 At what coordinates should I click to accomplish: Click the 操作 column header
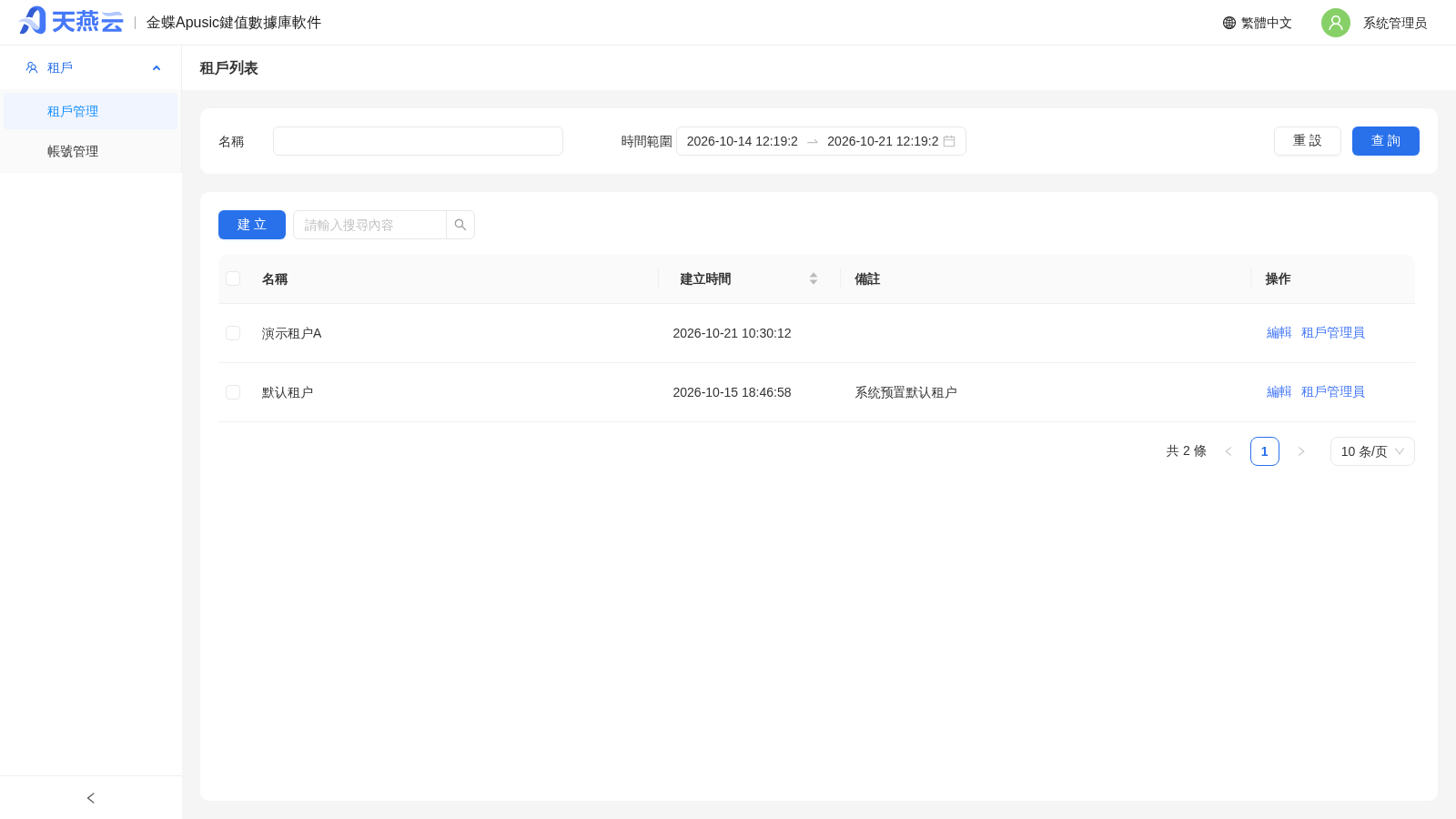tap(1278, 278)
